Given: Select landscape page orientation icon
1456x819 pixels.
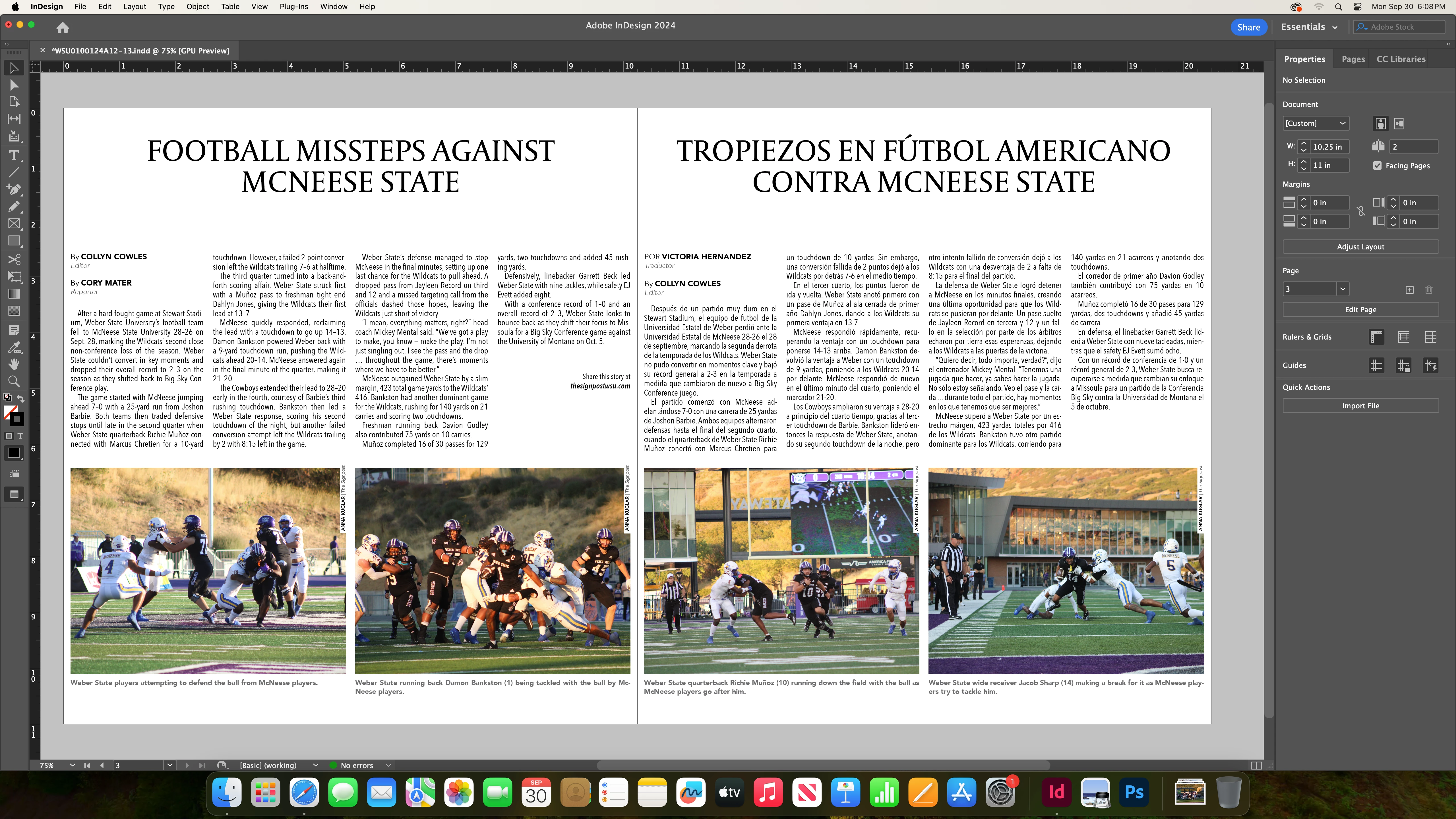Looking at the screenshot, I should coord(1399,124).
